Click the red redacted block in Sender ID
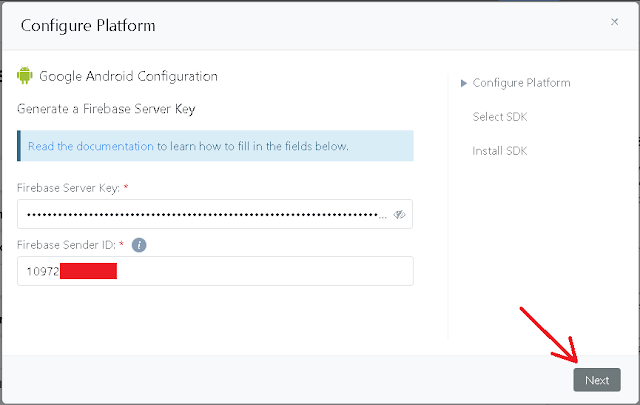 pyautogui.click(x=89, y=271)
